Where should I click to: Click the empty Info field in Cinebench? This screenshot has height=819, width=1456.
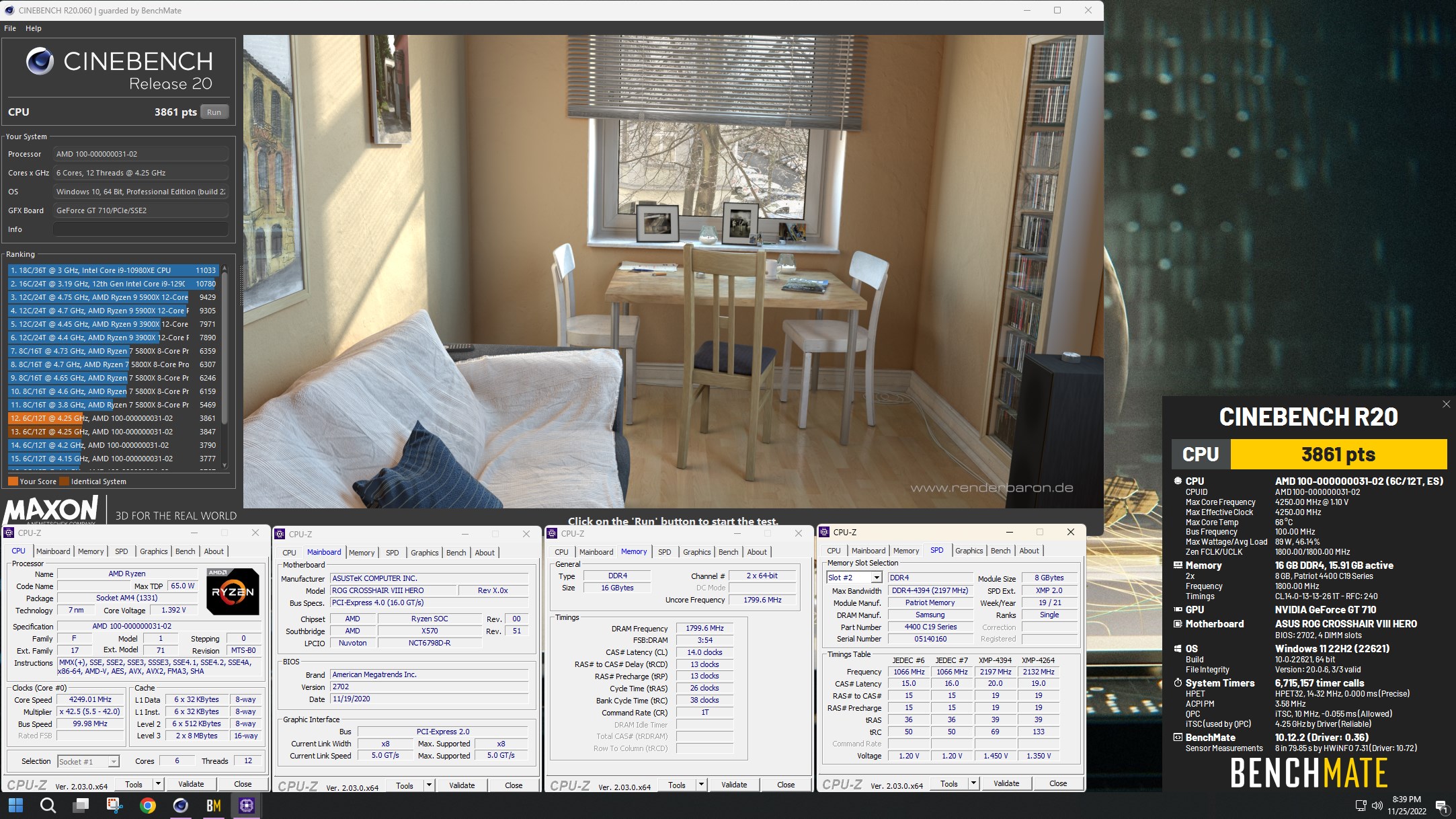click(x=140, y=229)
